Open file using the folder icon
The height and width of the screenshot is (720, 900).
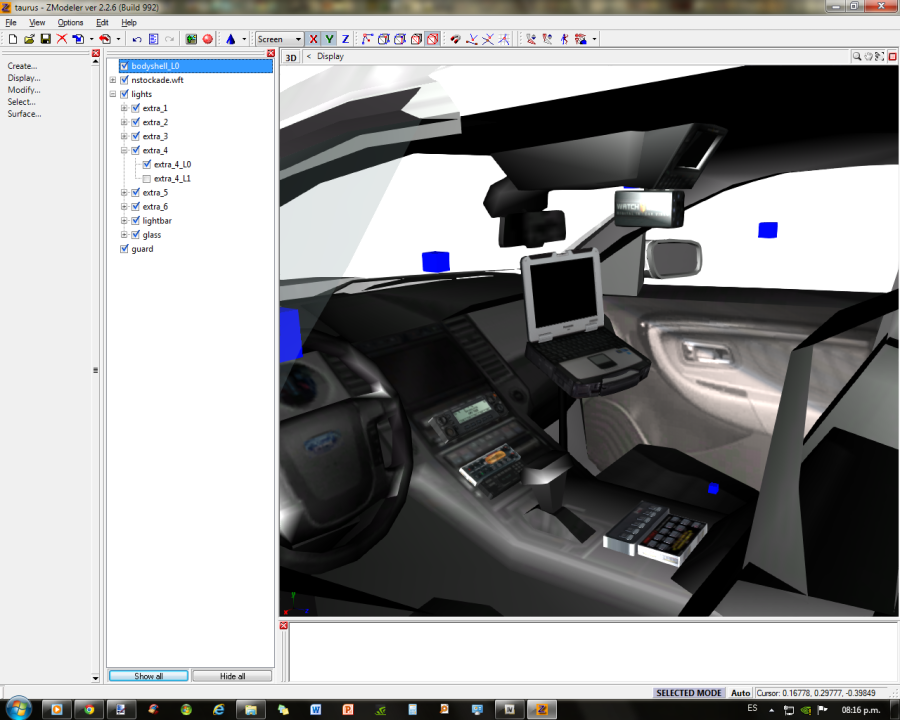click(x=29, y=39)
